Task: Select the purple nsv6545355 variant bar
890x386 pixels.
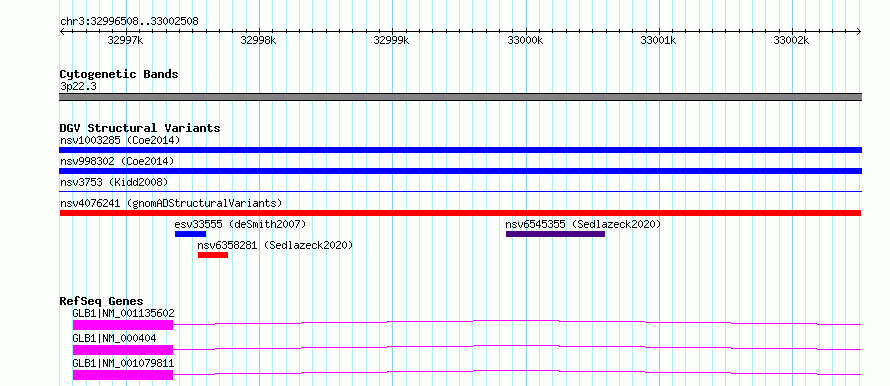Action: [555, 234]
